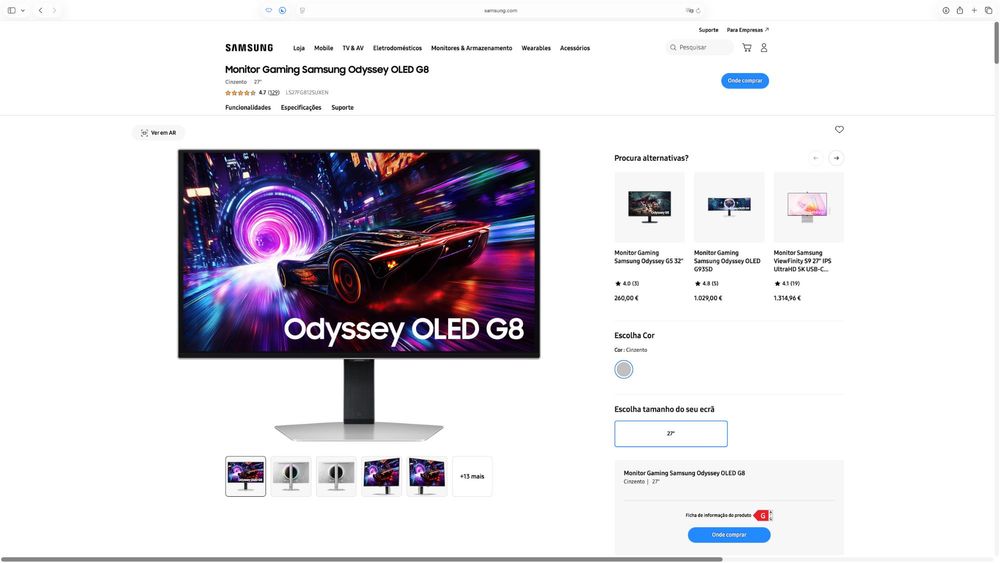Open the Mobile menu
Viewport: 1000px width, 563px height.
tap(323, 48)
